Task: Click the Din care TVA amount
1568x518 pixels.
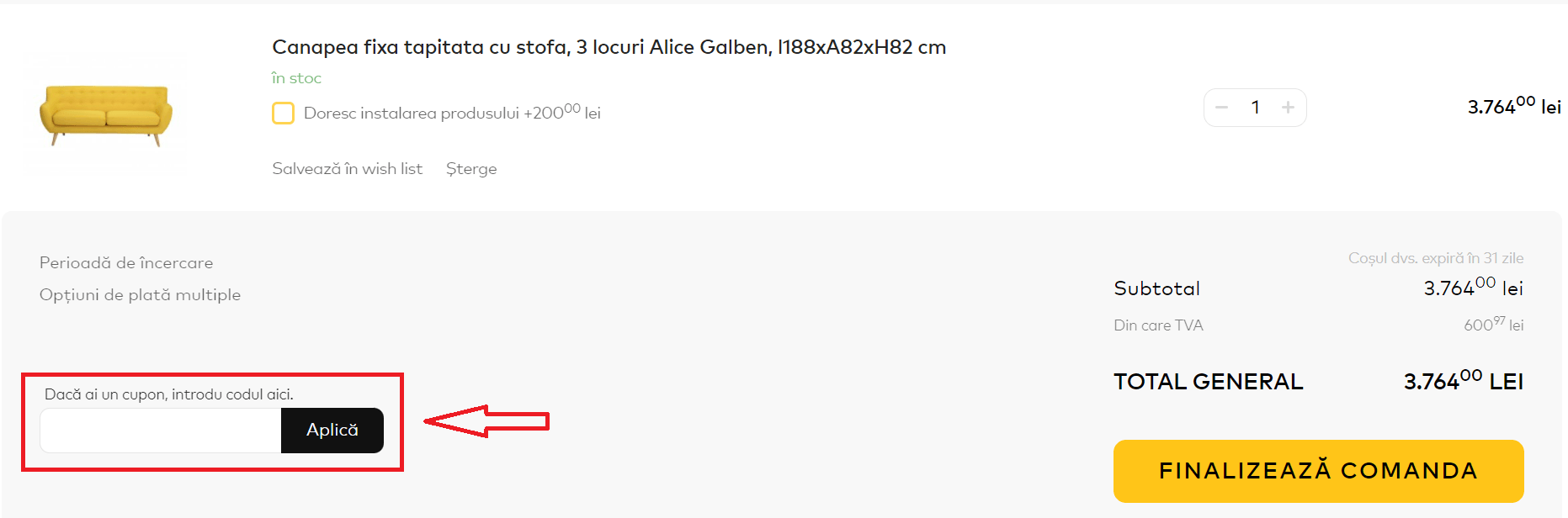Action: click(x=1493, y=325)
